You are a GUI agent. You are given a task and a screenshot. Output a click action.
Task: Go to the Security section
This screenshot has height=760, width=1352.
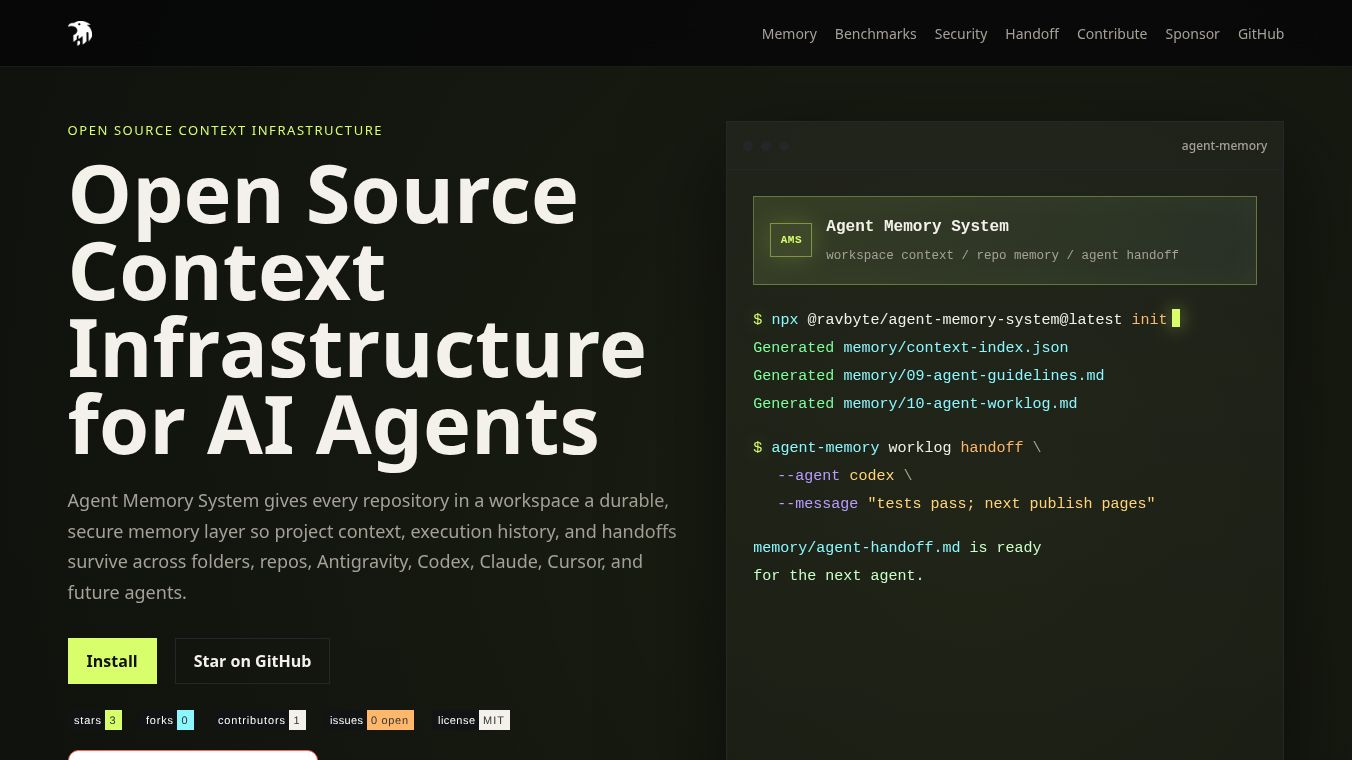pos(961,34)
